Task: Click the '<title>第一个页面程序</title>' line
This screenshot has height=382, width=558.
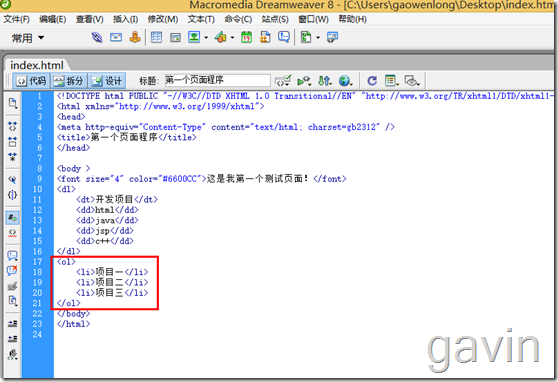Action: [126, 137]
